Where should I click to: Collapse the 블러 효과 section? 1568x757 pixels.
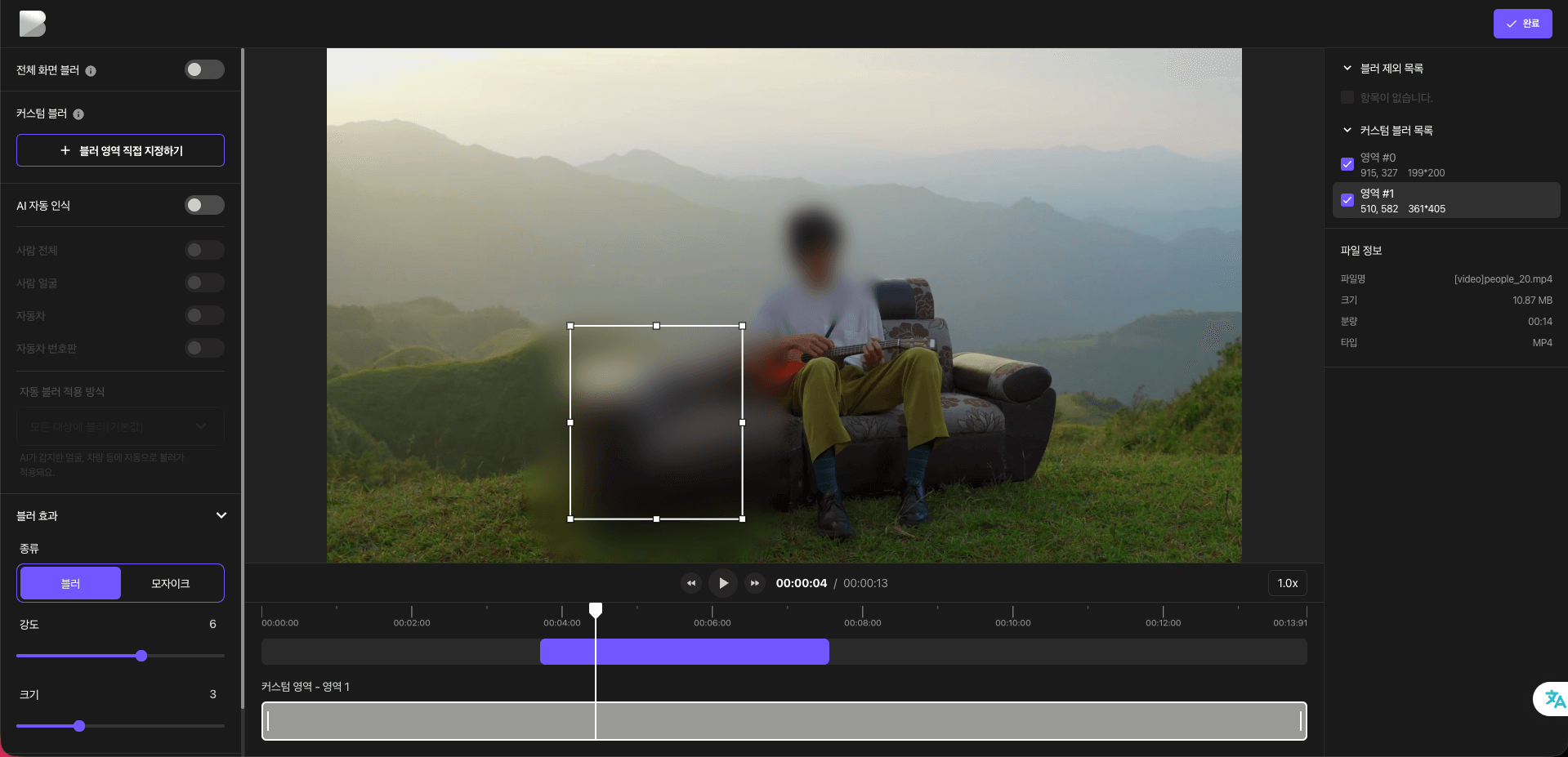pos(221,515)
